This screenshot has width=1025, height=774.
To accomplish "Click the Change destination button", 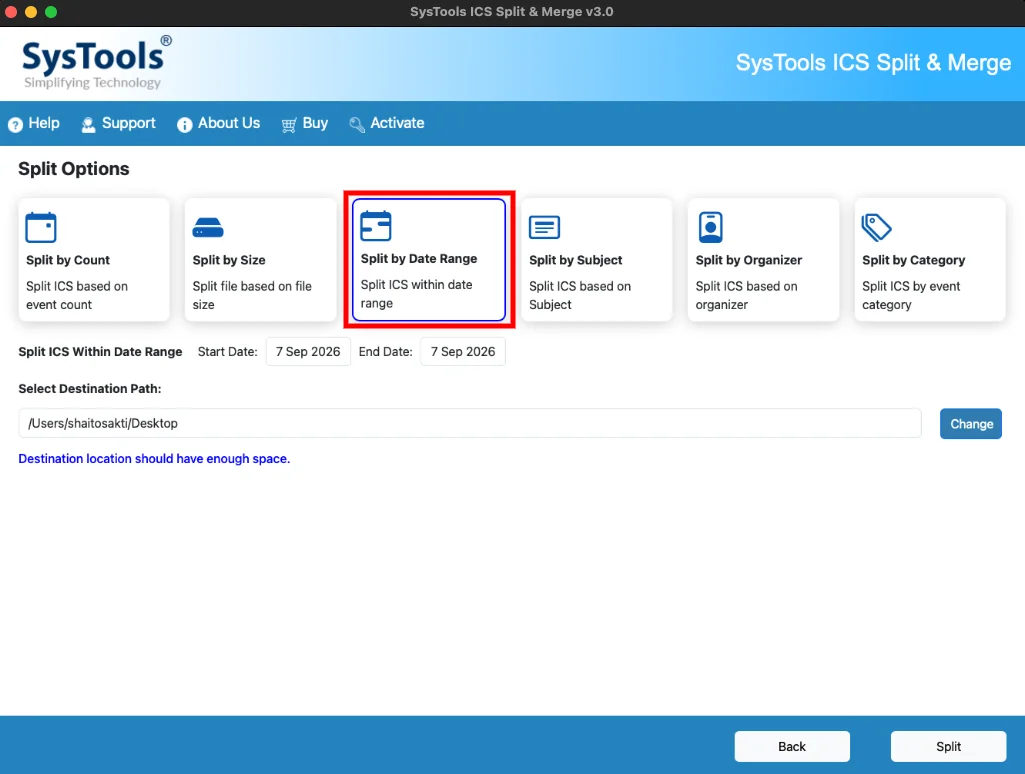I will (x=971, y=424).
